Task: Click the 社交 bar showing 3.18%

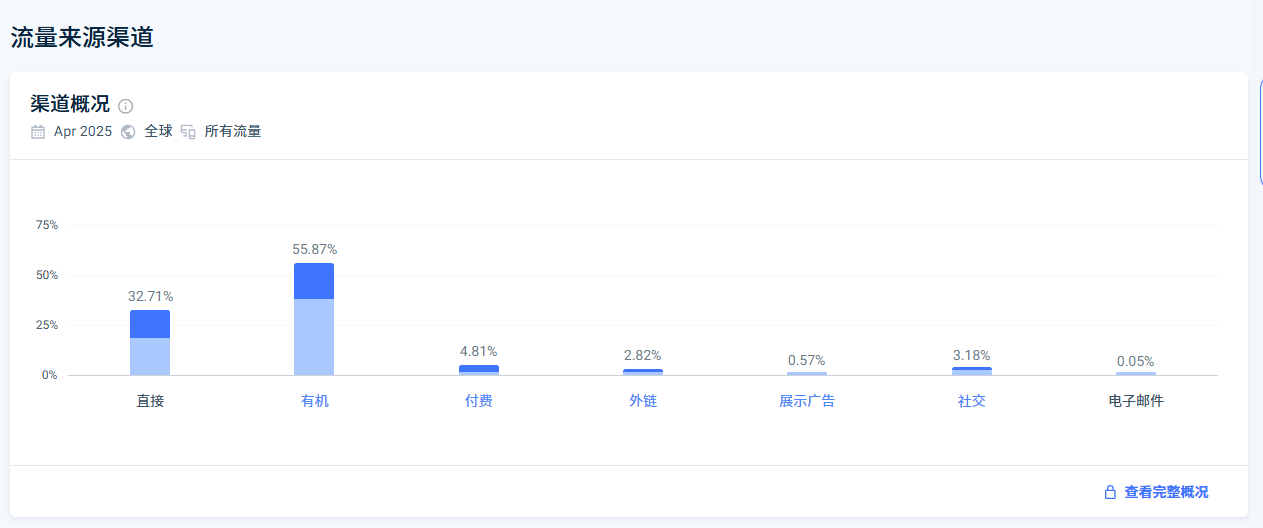Action: (971, 371)
